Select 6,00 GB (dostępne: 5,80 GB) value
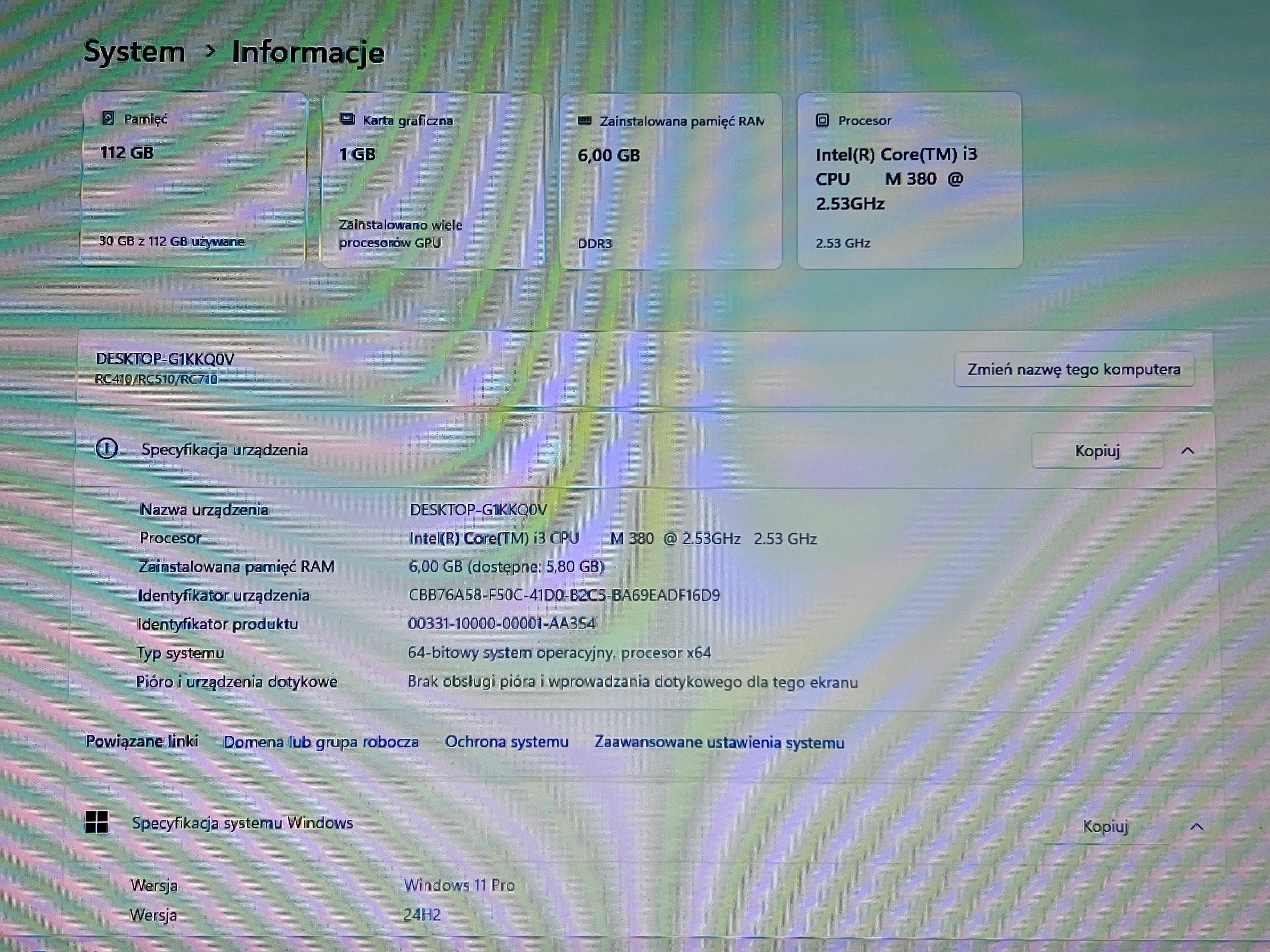This screenshot has width=1270, height=952. tap(506, 567)
